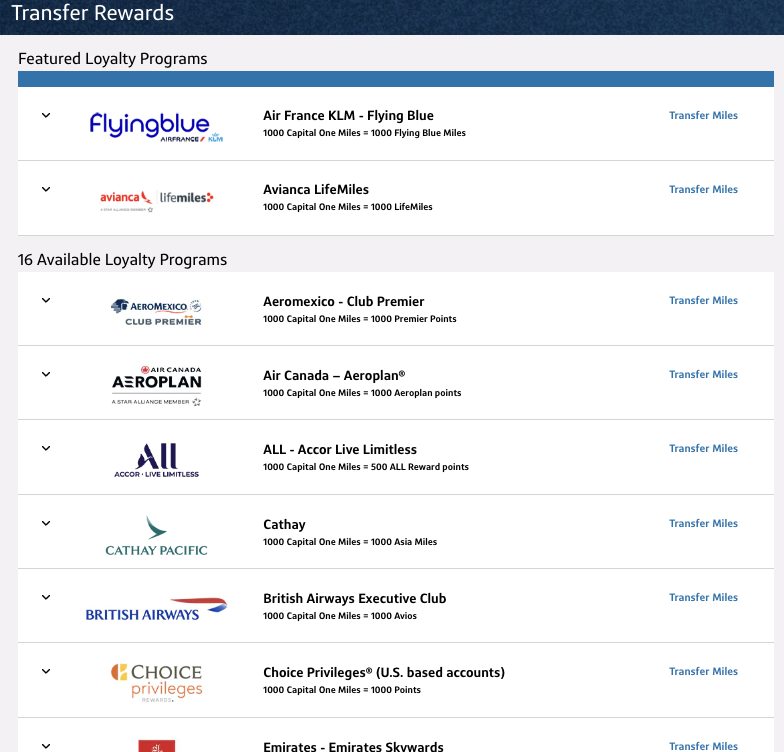Click the Air Canada Aeroplan logo
This screenshot has width=784, height=752.
click(156, 385)
